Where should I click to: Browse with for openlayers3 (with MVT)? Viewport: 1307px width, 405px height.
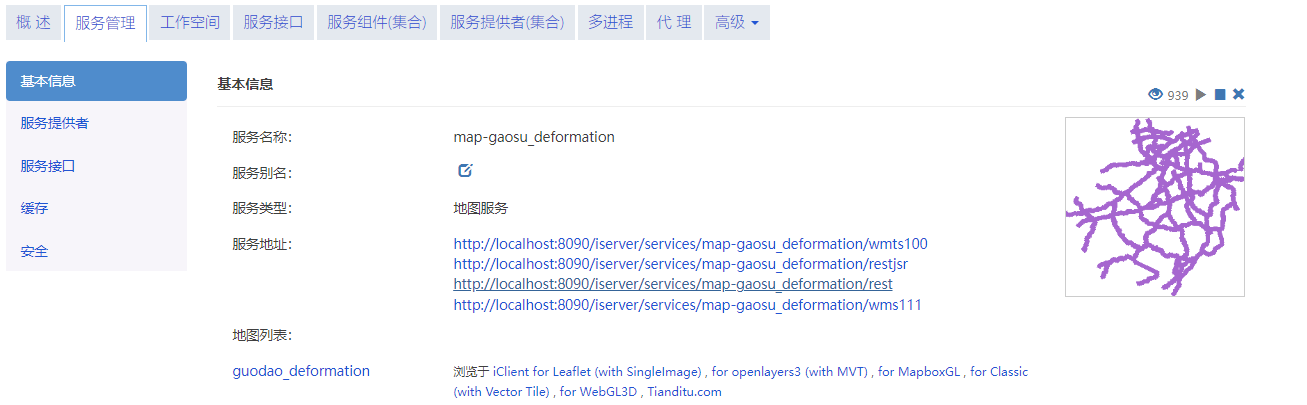(790, 372)
